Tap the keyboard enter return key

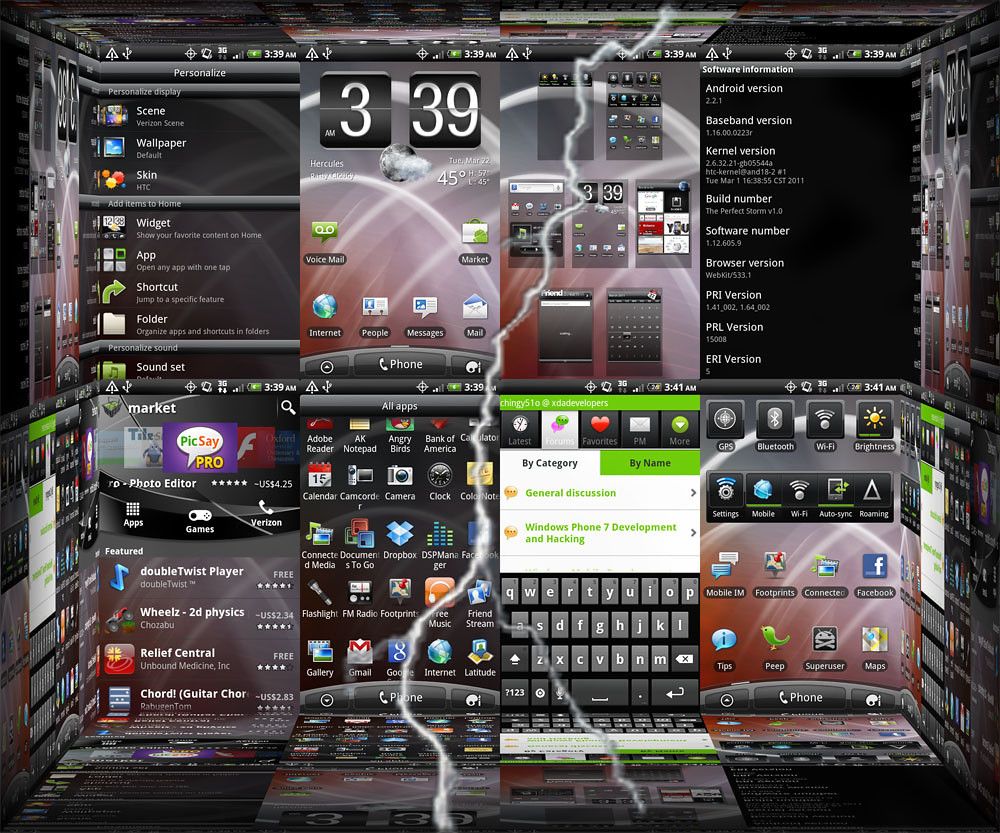(x=675, y=693)
